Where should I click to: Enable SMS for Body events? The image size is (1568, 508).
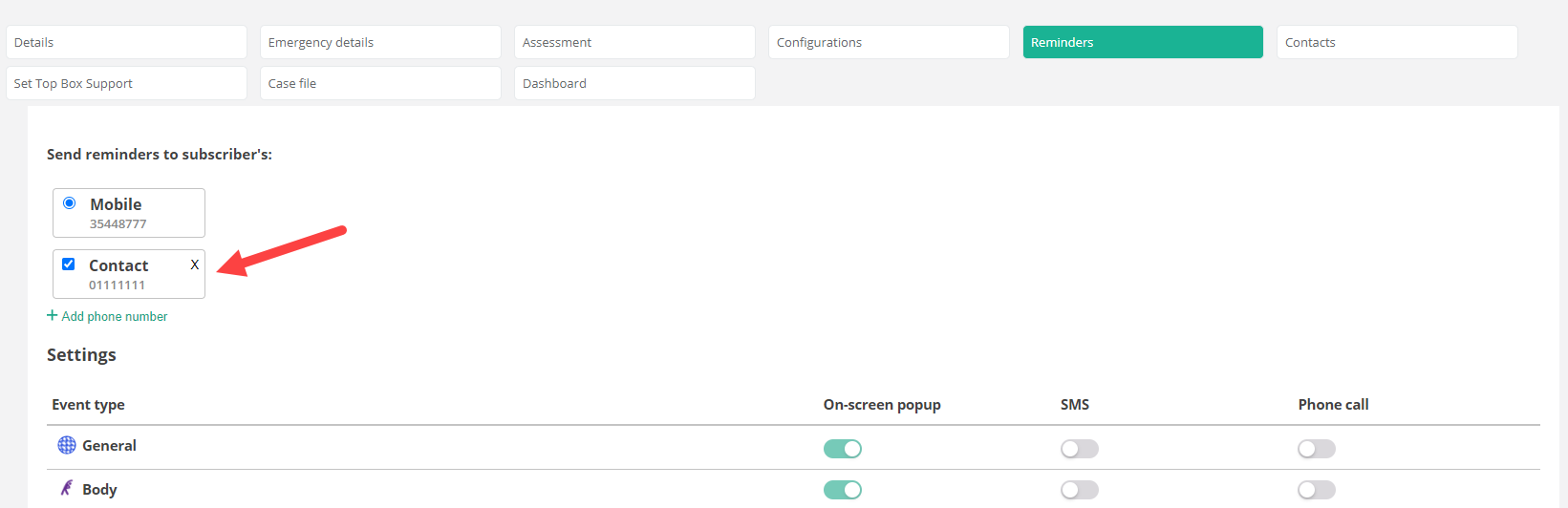click(x=1079, y=490)
